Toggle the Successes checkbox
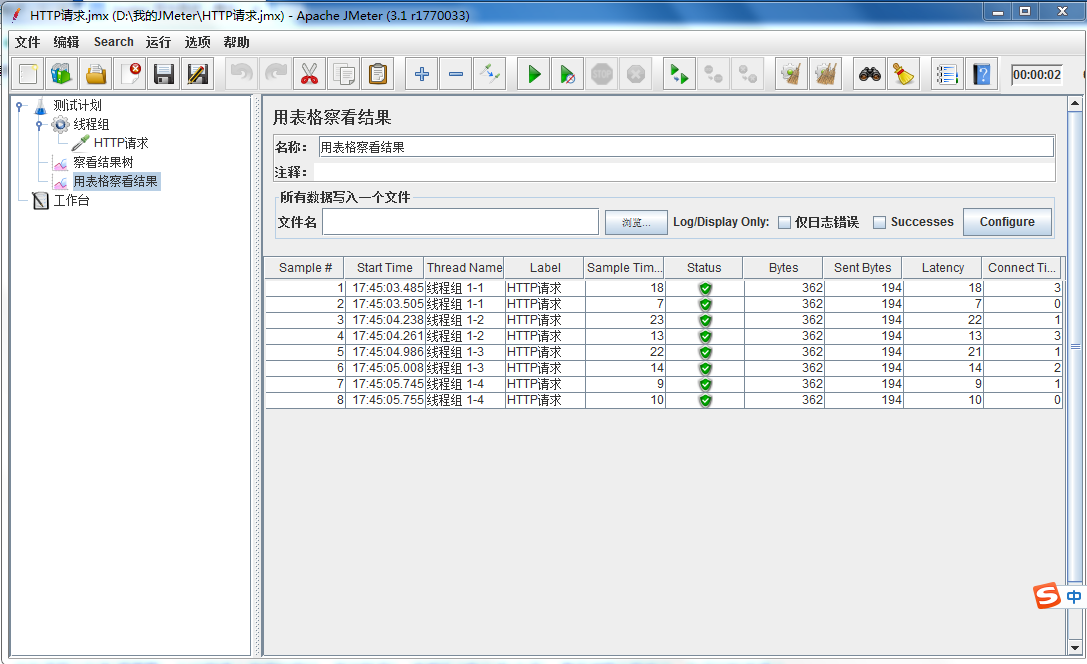This screenshot has width=1087, height=664. [879, 222]
